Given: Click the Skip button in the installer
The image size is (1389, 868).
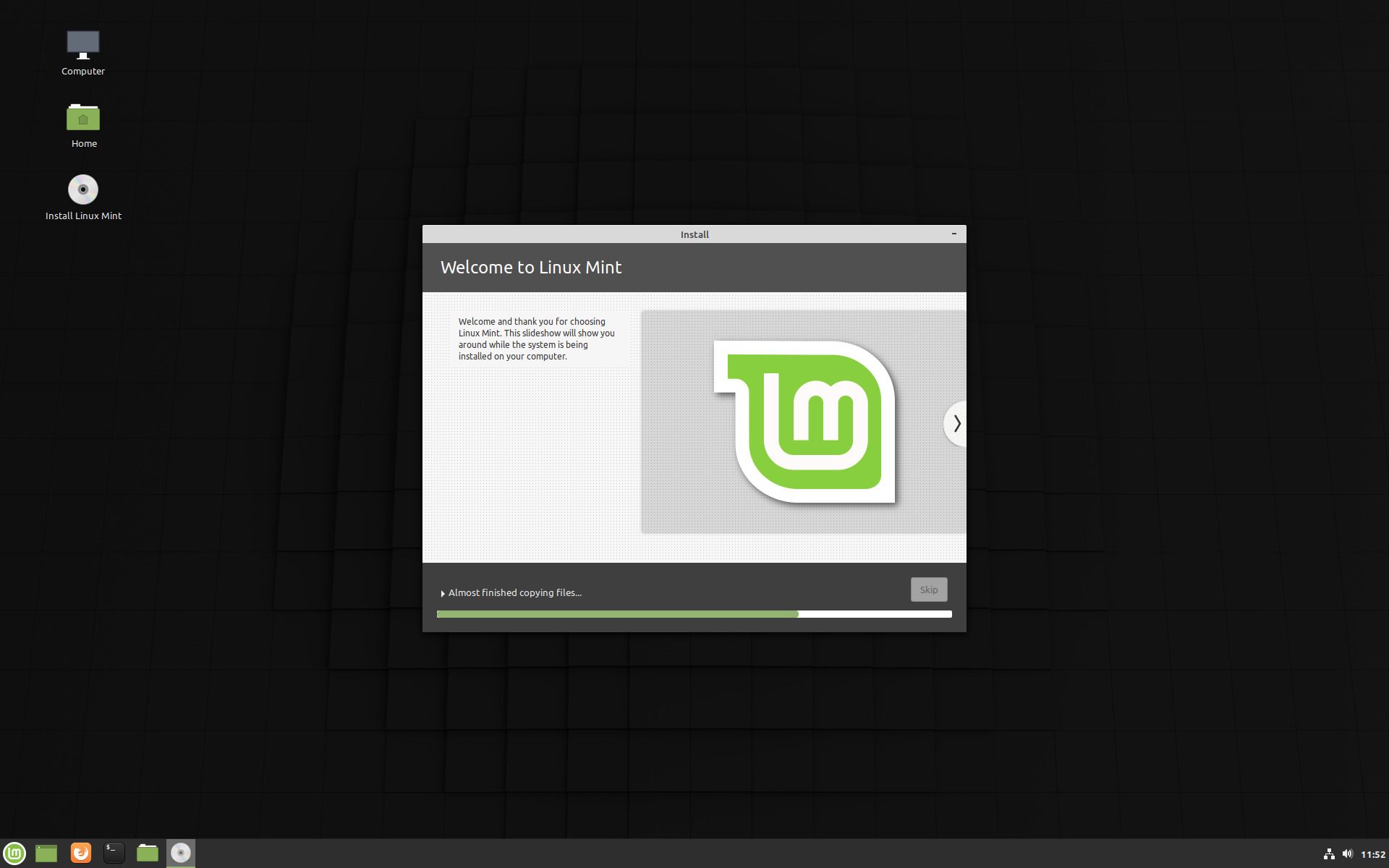Looking at the screenshot, I should click(928, 590).
